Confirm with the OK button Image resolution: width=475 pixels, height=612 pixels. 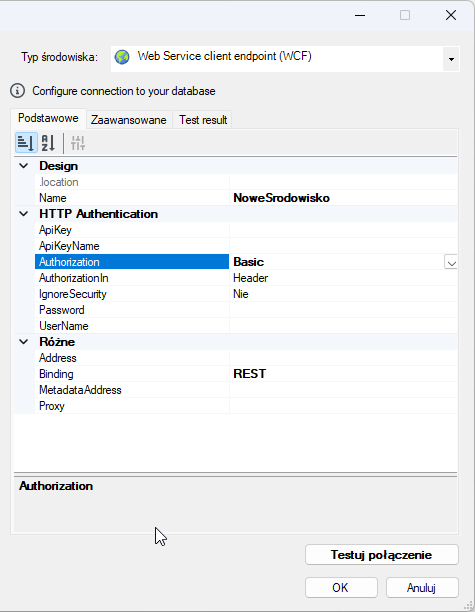pyautogui.click(x=341, y=587)
